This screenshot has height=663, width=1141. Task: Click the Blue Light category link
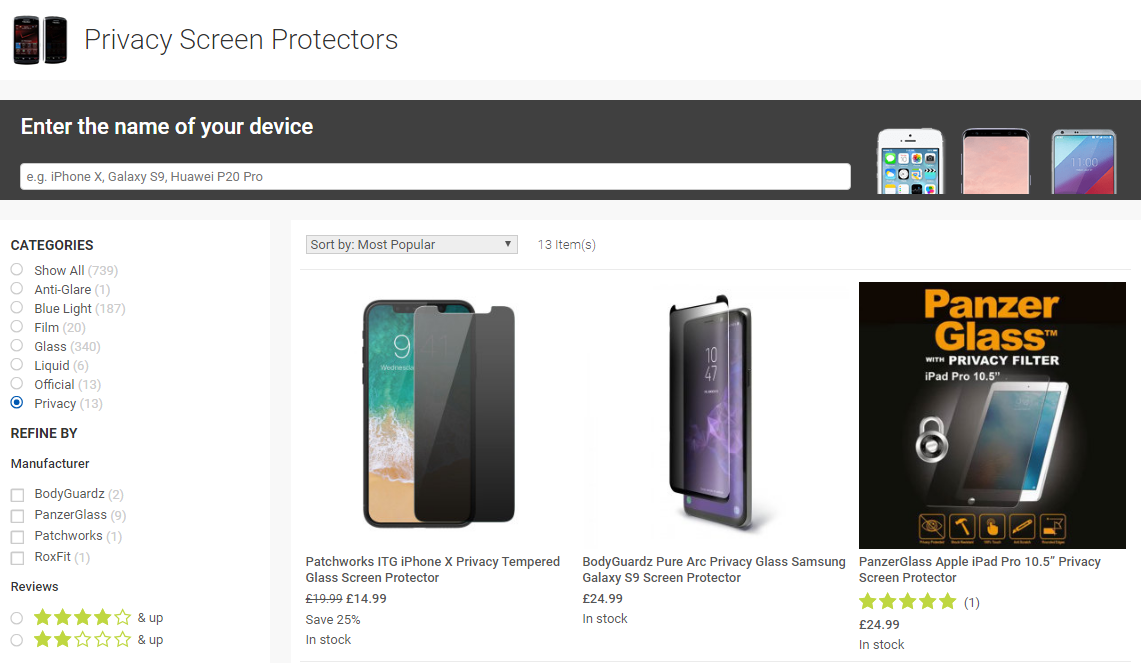[67, 307]
